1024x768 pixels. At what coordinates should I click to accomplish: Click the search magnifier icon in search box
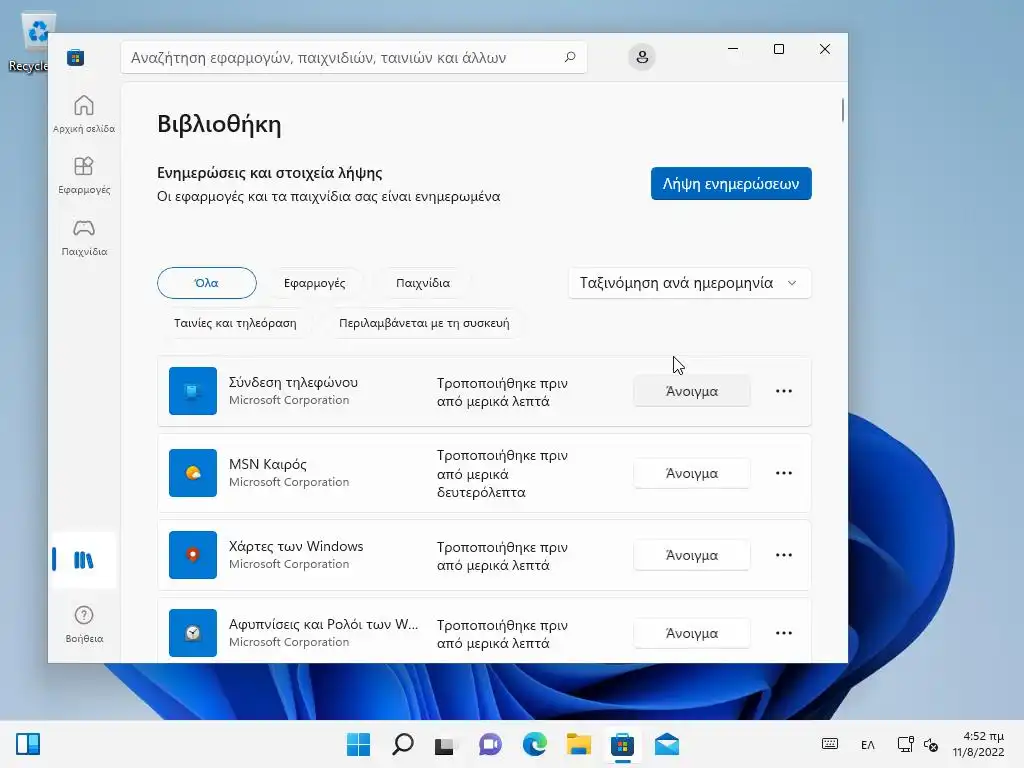[569, 57]
